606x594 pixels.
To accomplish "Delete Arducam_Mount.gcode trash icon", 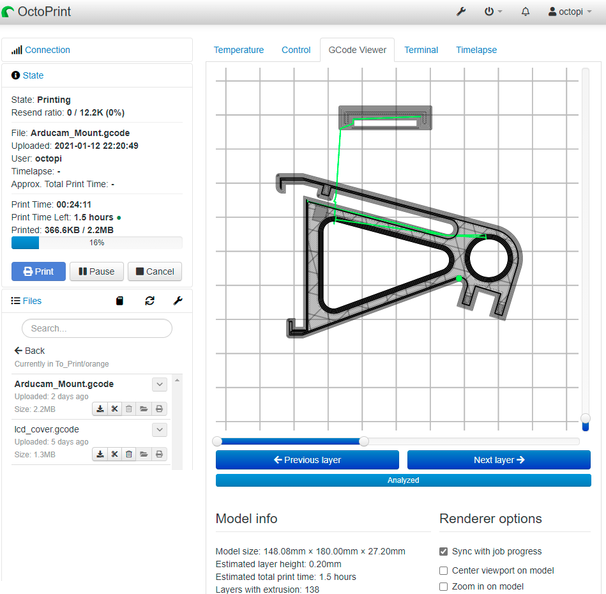I will (129, 409).
